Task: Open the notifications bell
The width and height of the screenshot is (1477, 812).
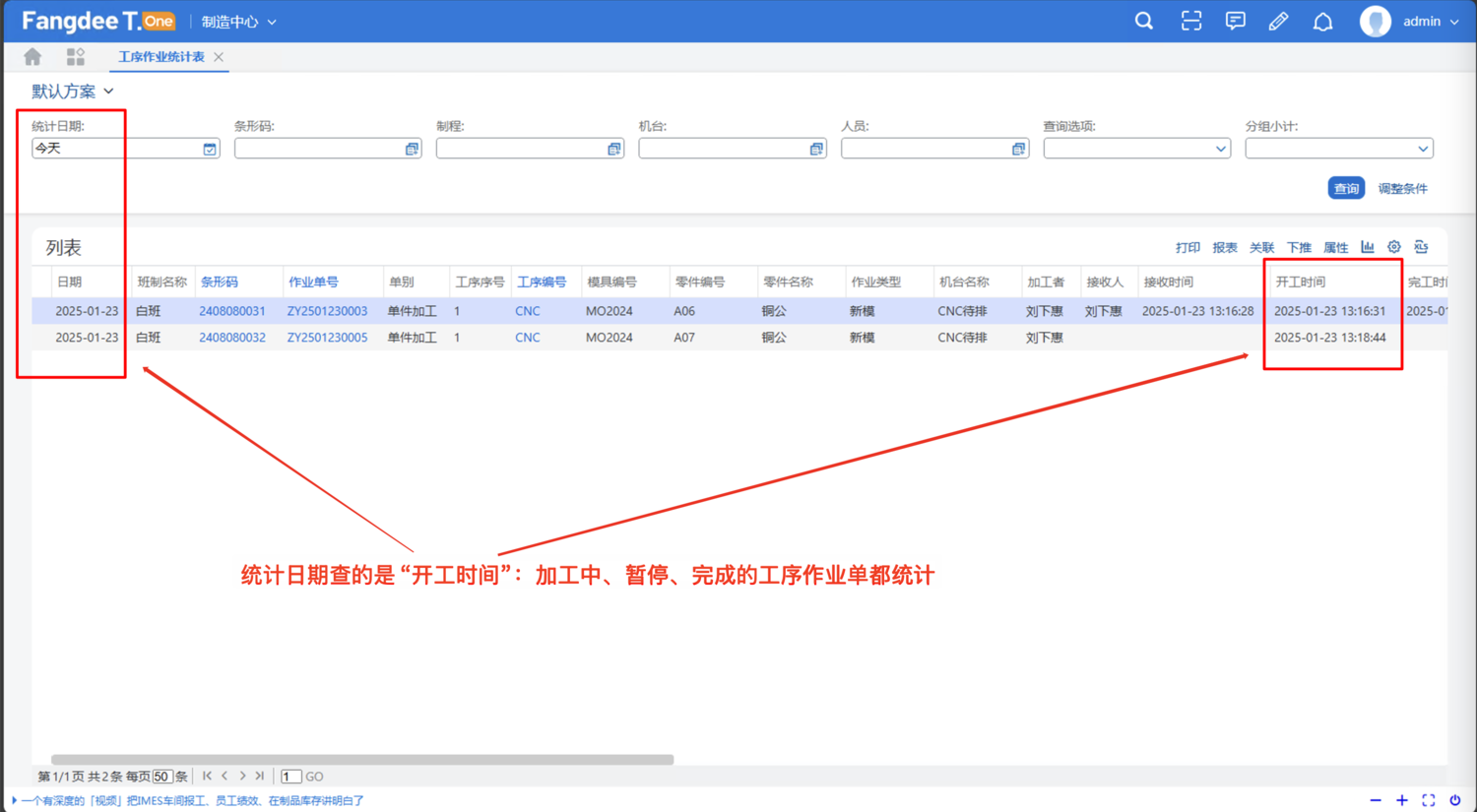Action: 1322,21
